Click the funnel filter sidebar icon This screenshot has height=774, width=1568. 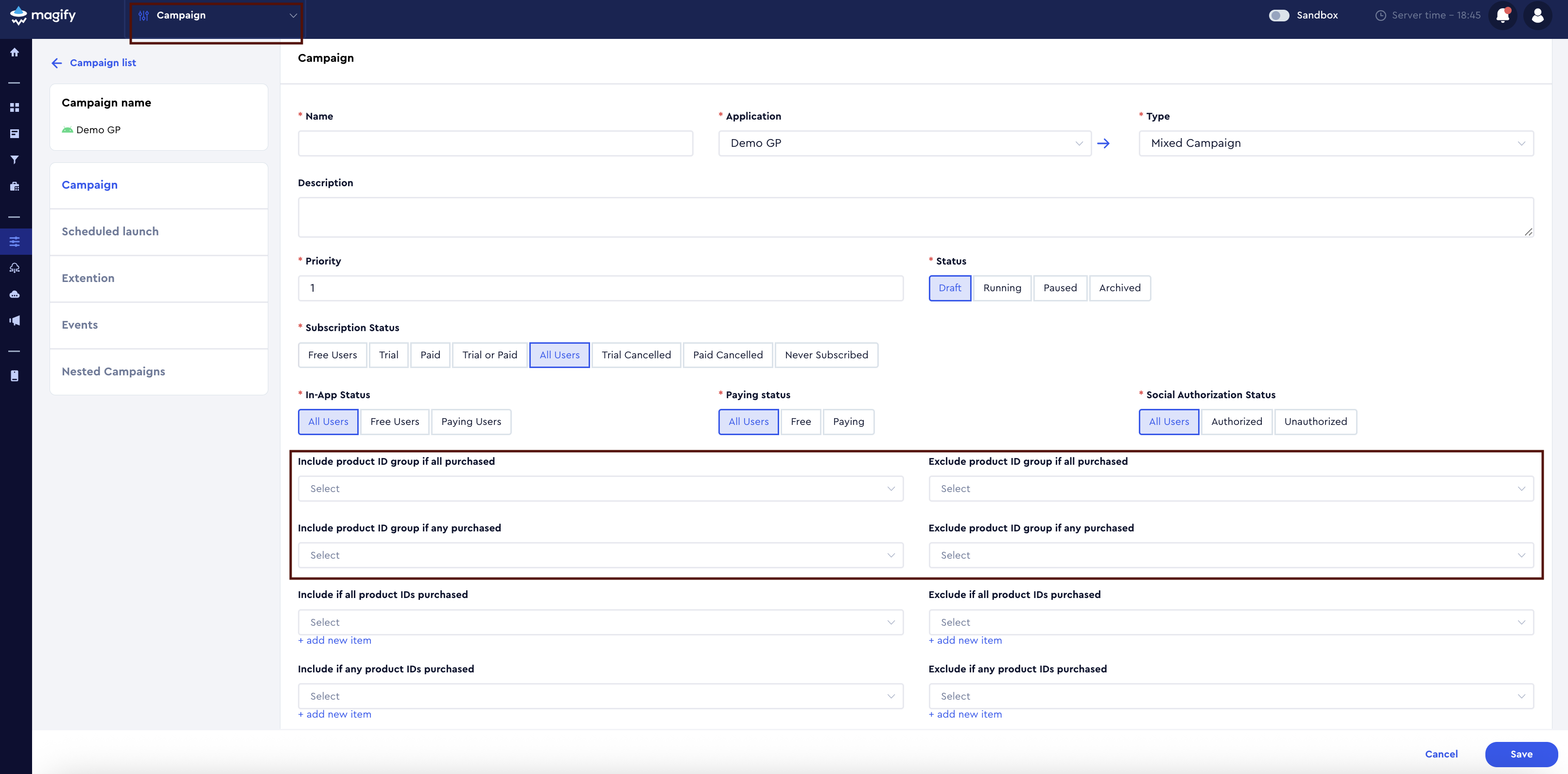coord(15,159)
